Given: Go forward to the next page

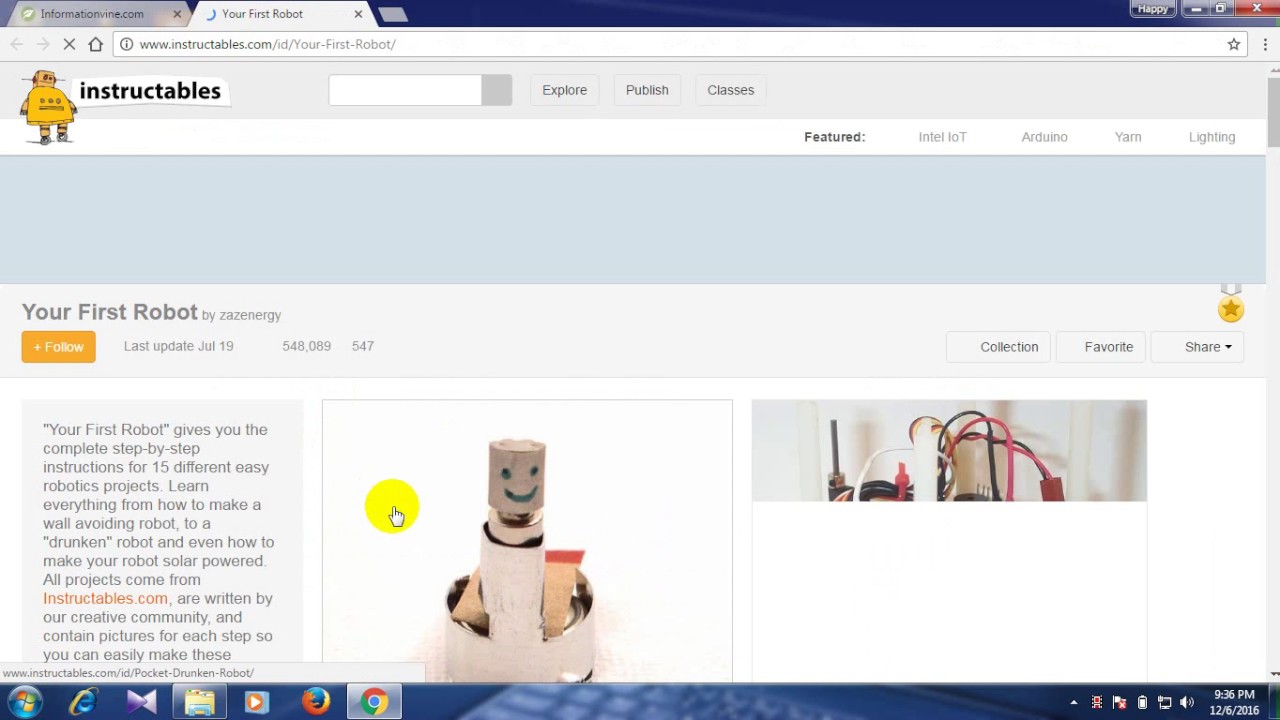Looking at the screenshot, I should click(x=42, y=44).
